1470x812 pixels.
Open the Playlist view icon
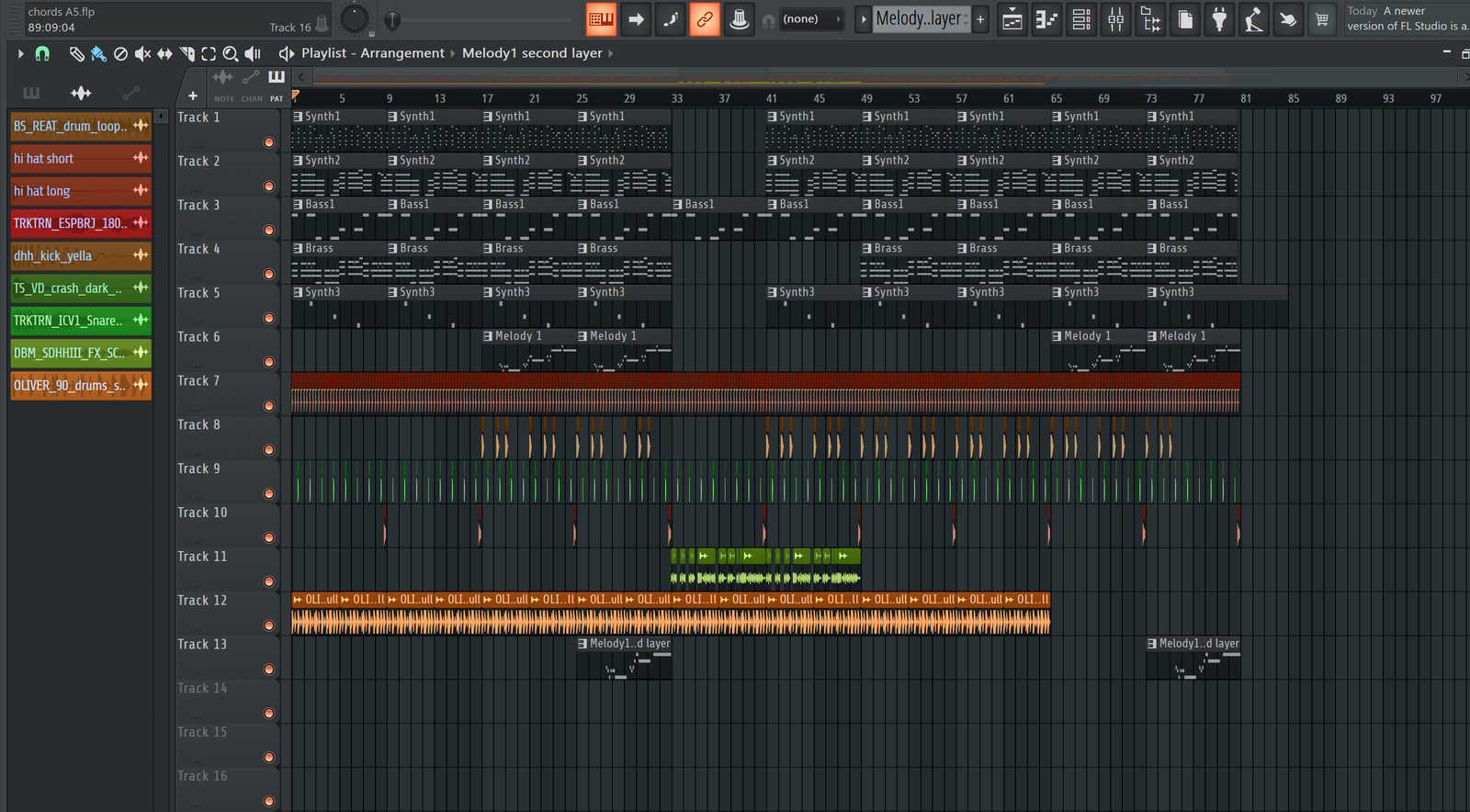pyautogui.click(x=1012, y=18)
